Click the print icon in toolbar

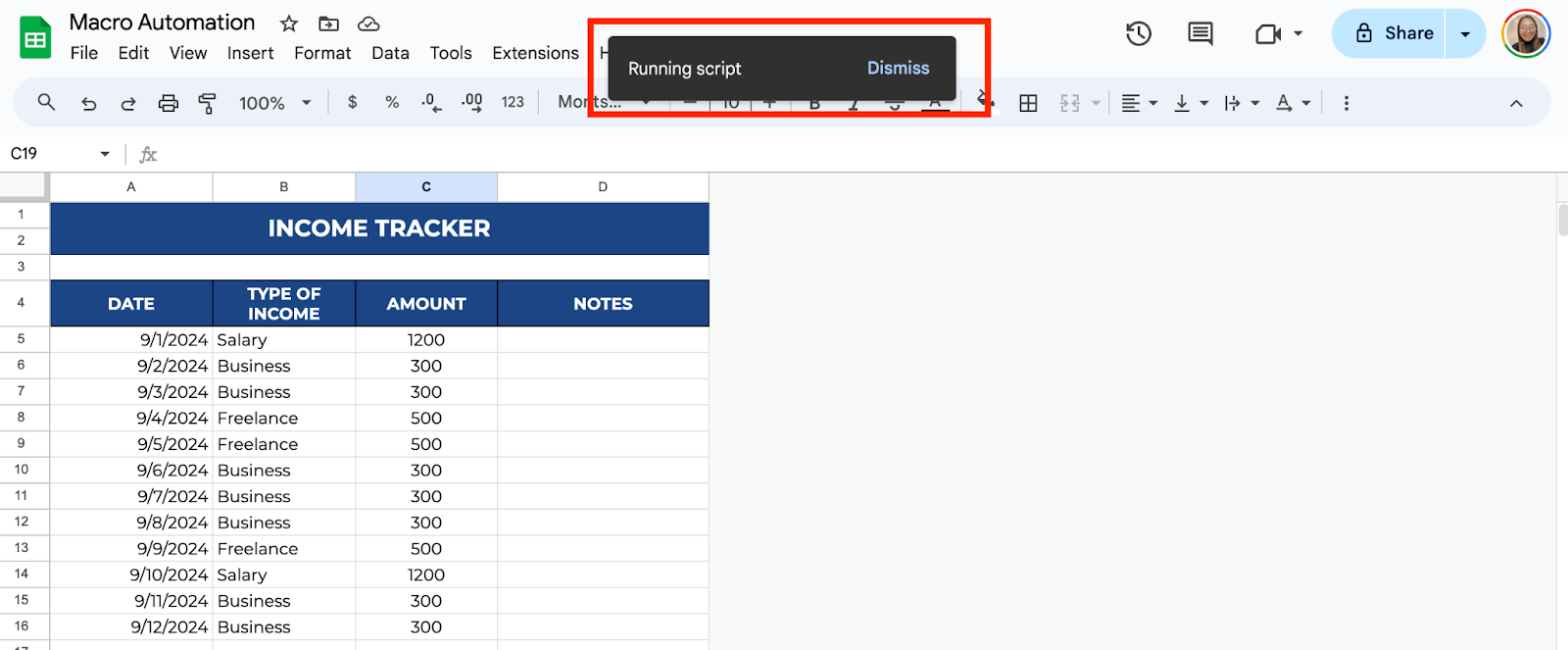click(x=169, y=103)
